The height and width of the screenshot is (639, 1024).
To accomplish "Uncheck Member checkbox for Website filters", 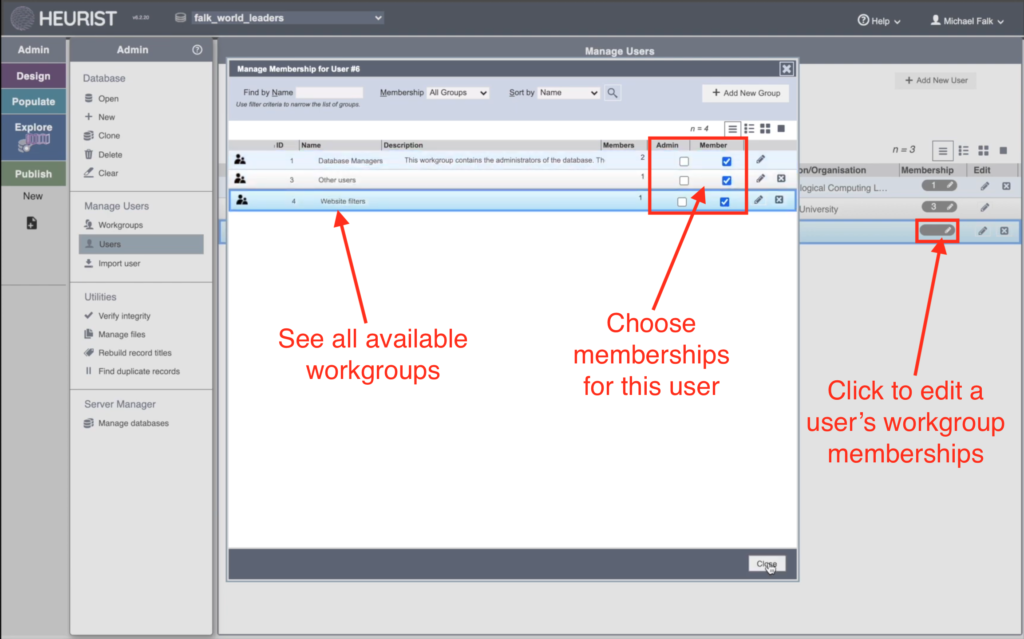I will click(x=724, y=202).
